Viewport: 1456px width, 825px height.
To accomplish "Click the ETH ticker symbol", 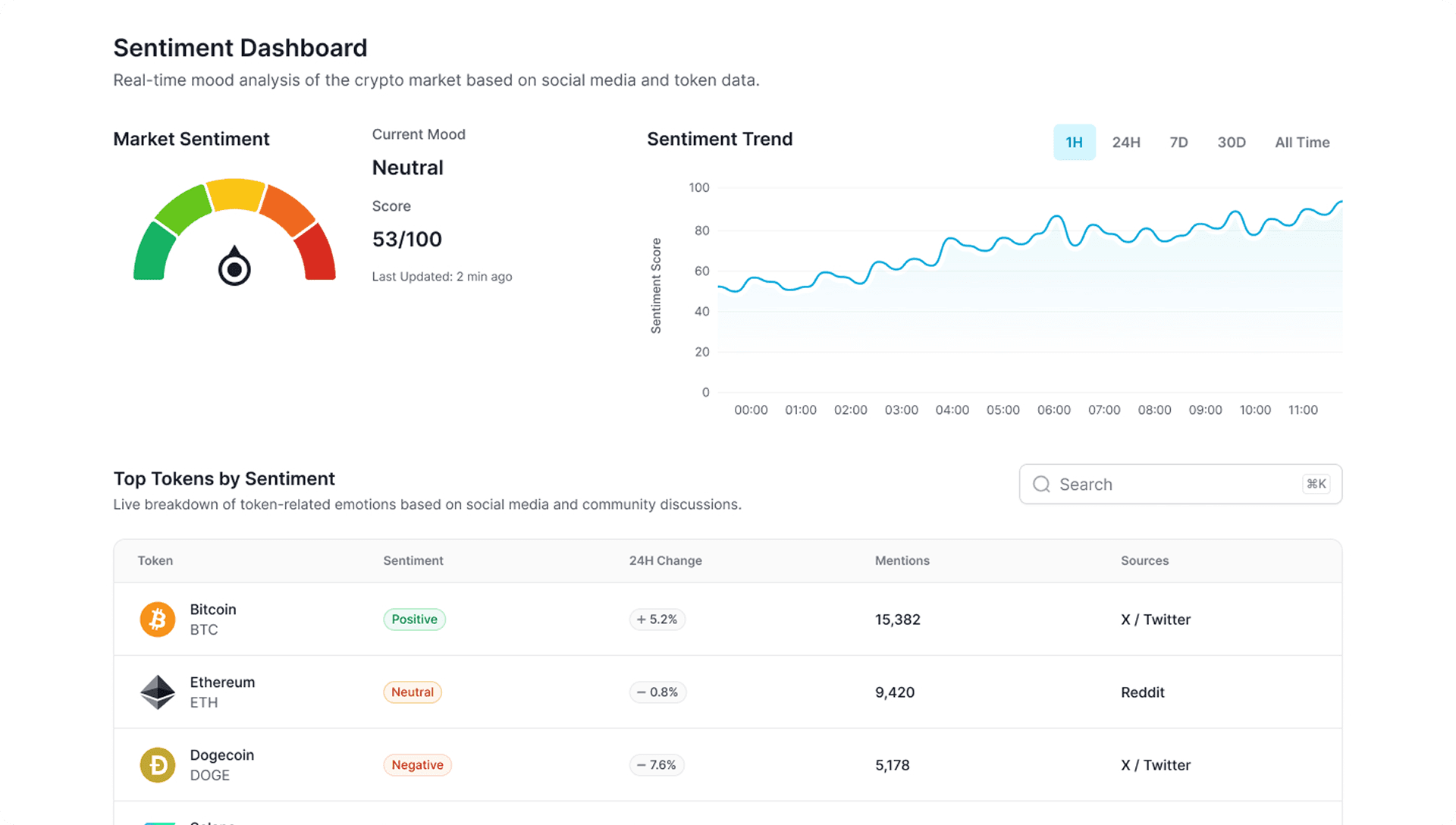I will coord(204,703).
